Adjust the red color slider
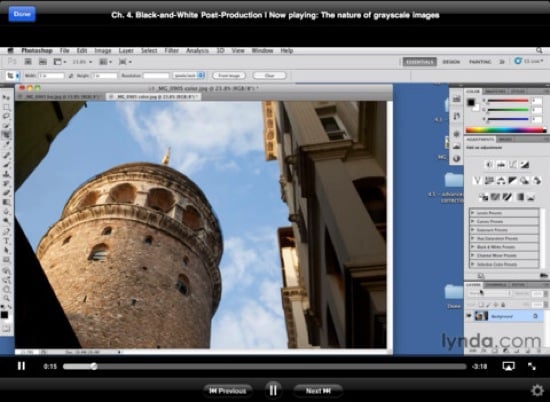Image resolution: width=550 pixels, height=402 pixels. (x=508, y=101)
